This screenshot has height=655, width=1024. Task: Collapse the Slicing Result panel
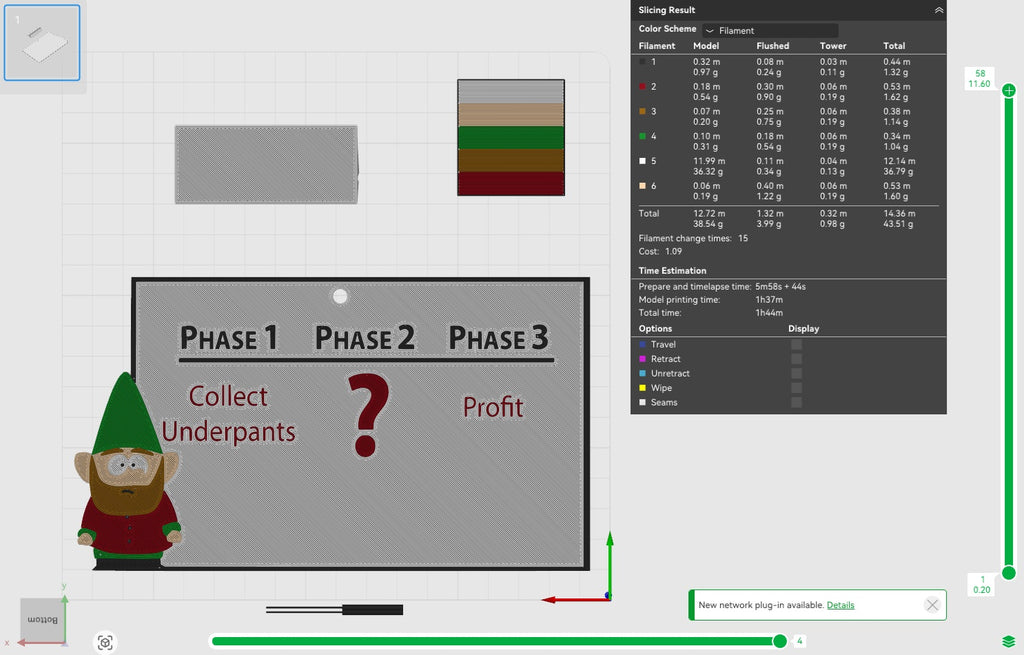pyautogui.click(x=938, y=10)
